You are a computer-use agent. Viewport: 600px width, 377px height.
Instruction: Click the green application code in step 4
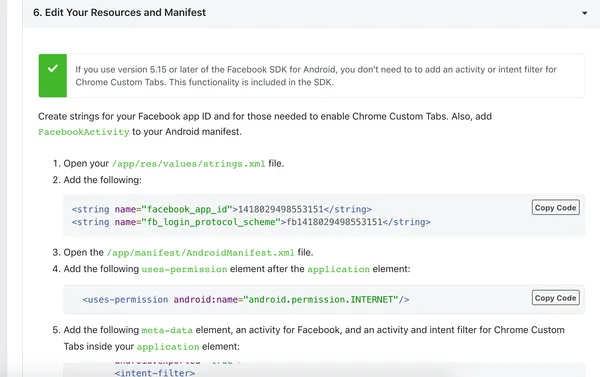(338, 269)
